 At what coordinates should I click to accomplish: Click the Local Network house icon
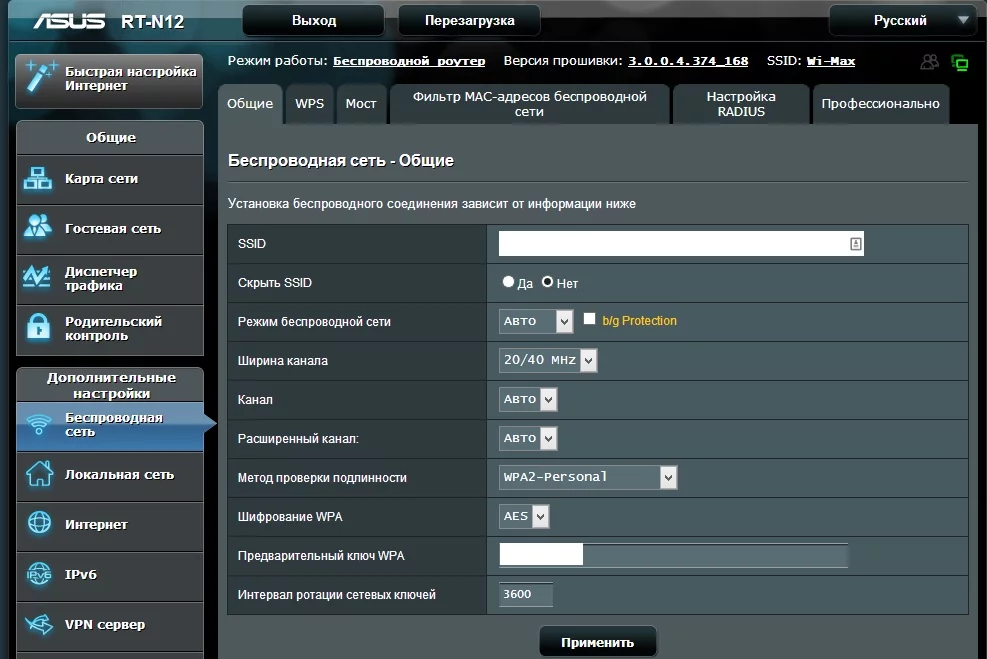(x=38, y=474)
